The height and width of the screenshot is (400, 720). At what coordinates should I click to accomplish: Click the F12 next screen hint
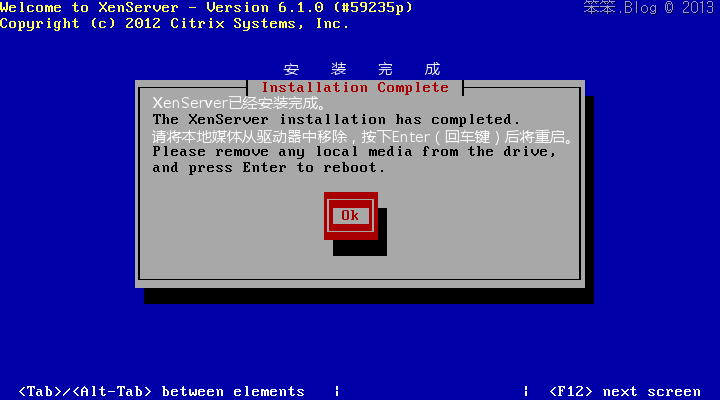click(625, 391)
